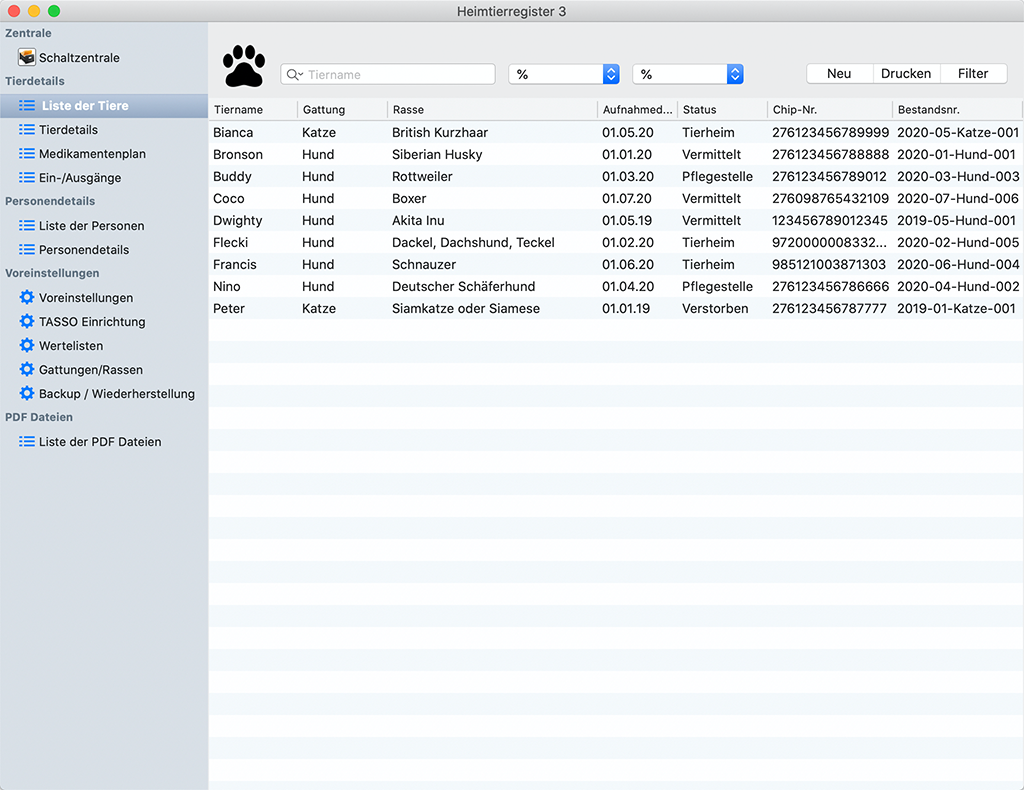This screenshot has width=1024, height=790.
Task: Click the Drucken button
Action: tap(906, 74)
